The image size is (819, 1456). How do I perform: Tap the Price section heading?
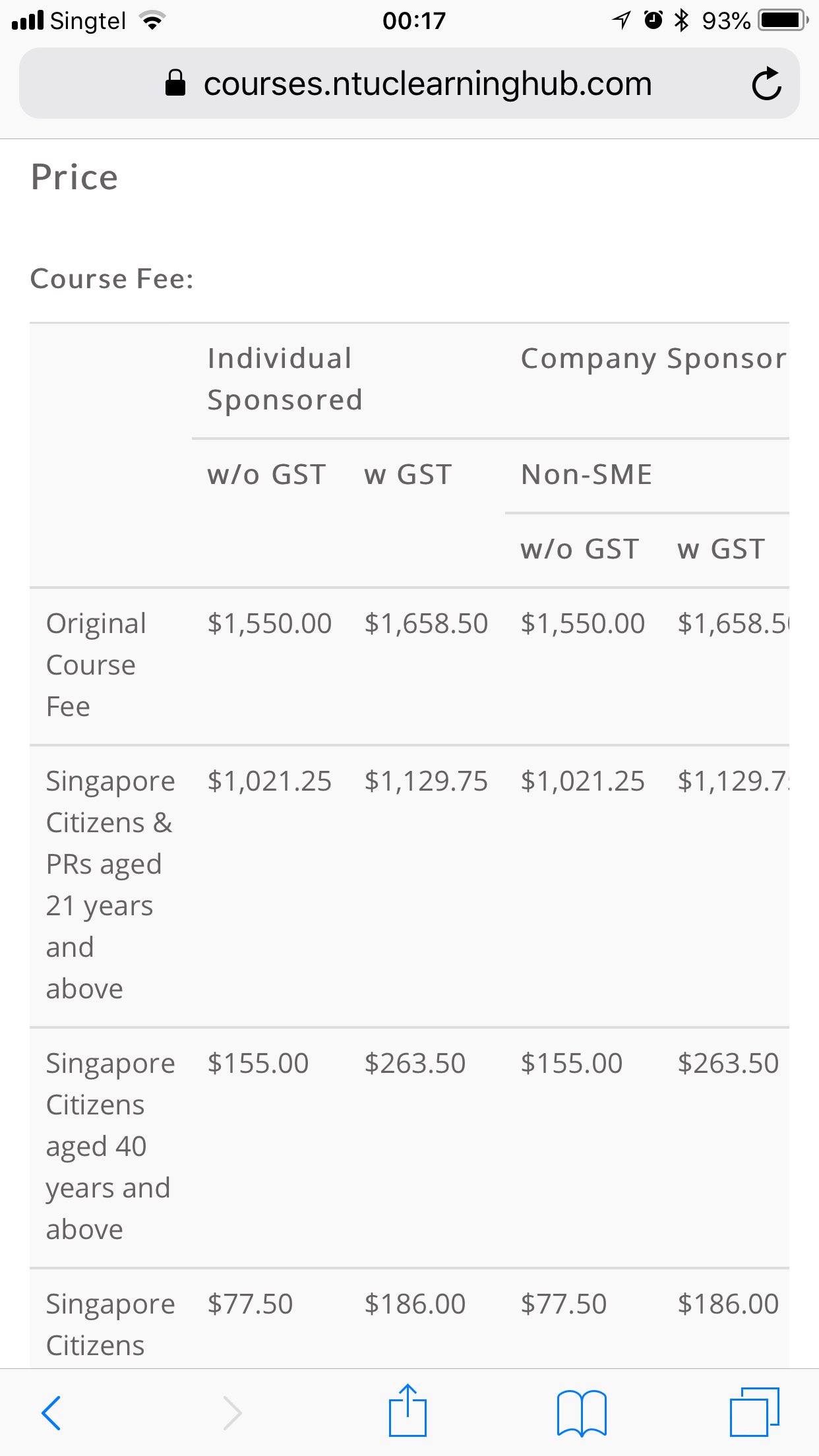(x=75, y=177)
